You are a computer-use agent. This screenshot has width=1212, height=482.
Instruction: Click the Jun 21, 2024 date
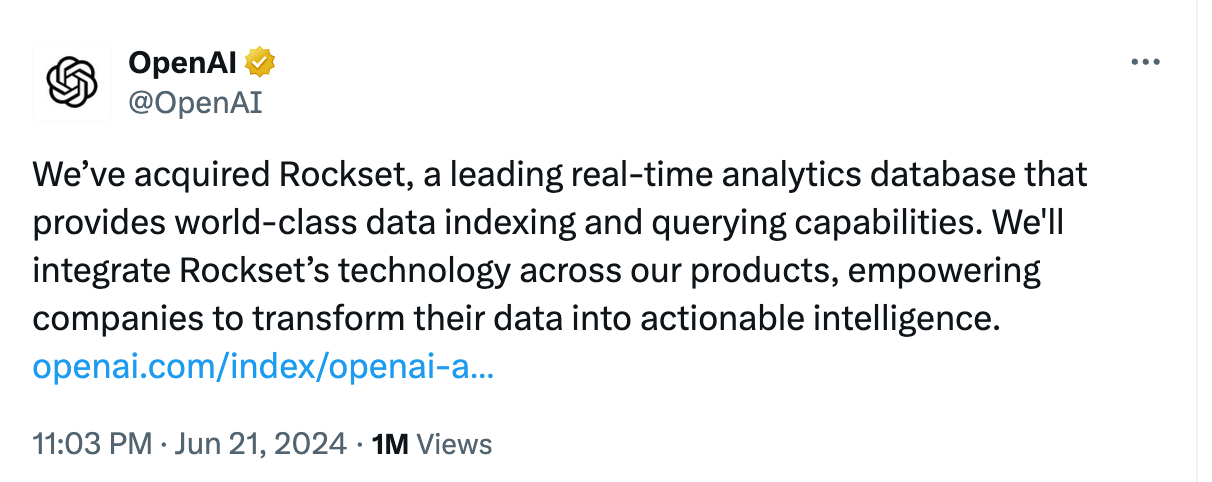click(x=262, y=443)
